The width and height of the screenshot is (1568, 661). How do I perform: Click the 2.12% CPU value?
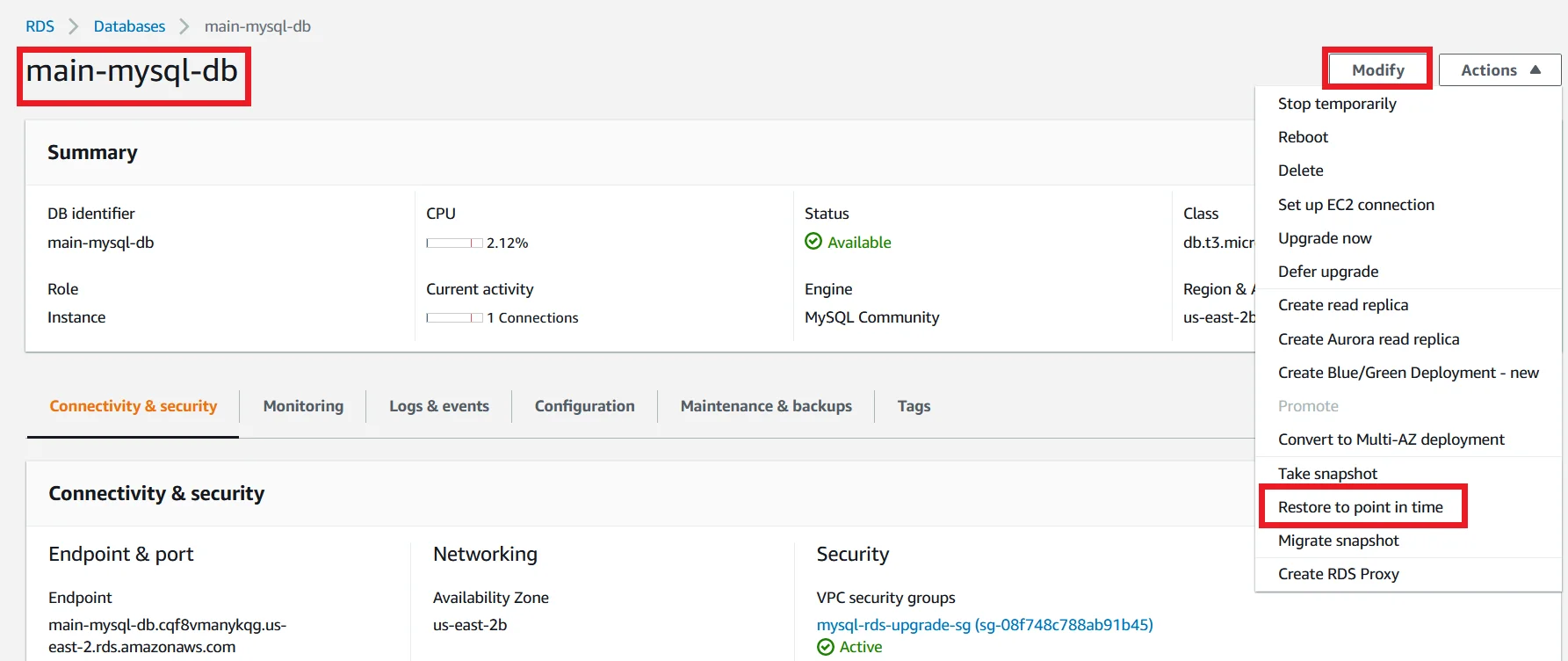click(508, 243)
